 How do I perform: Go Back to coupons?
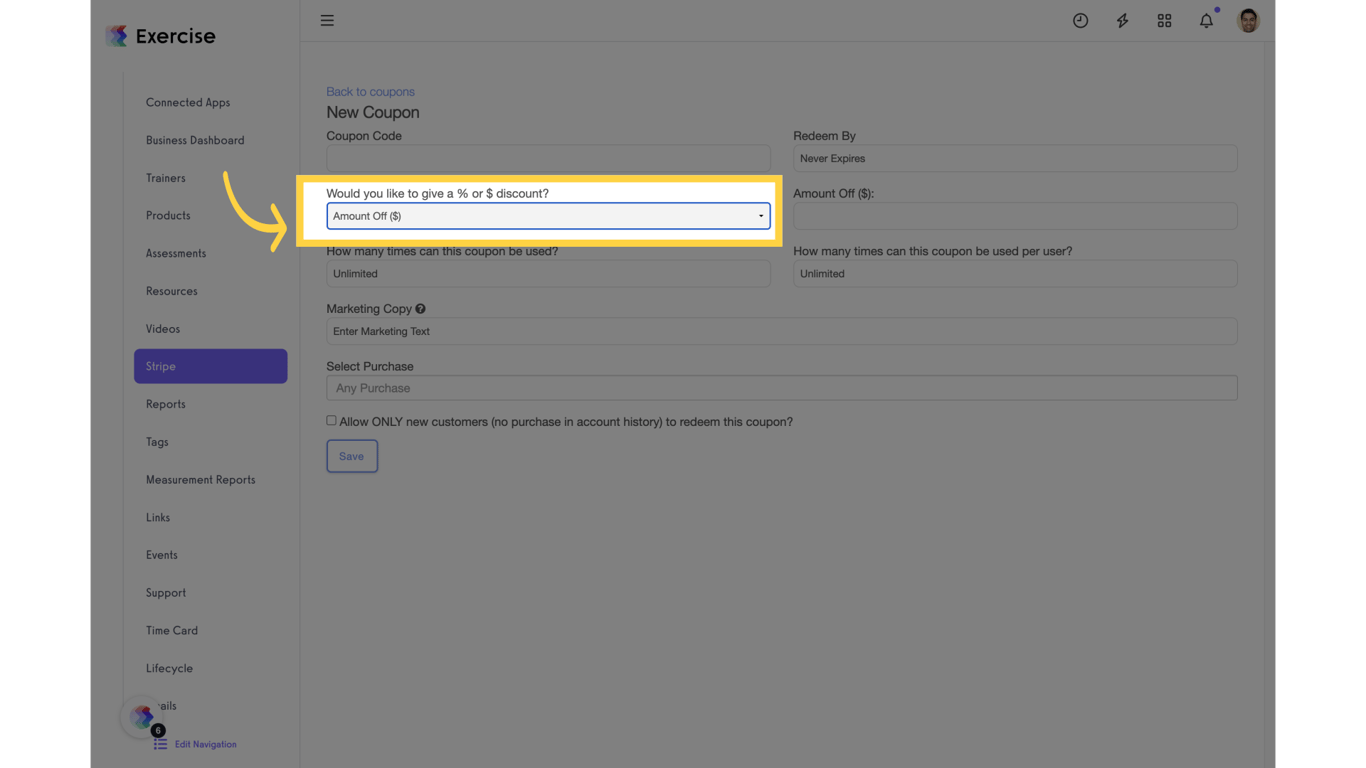[370, 91]
